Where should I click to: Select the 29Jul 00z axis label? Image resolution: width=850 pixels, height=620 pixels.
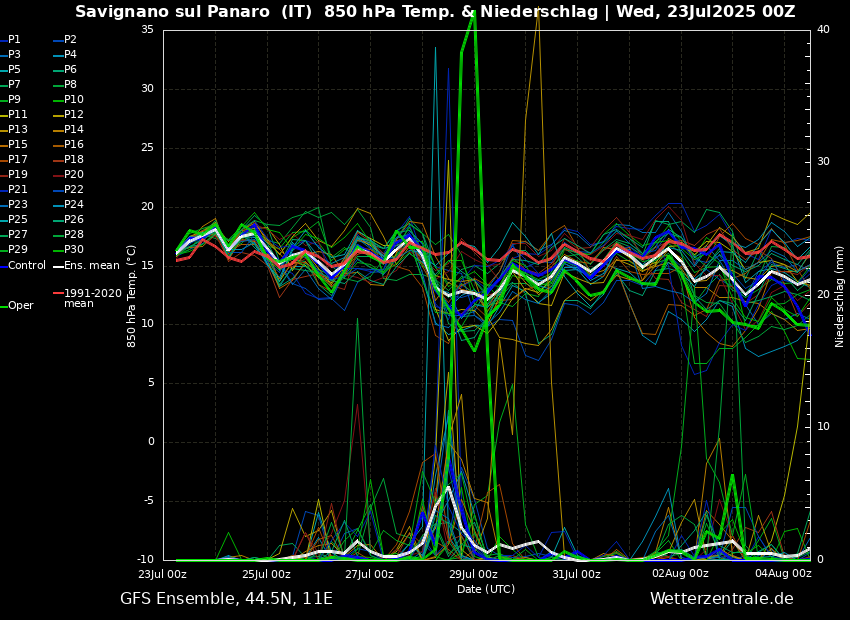point(473,574)
